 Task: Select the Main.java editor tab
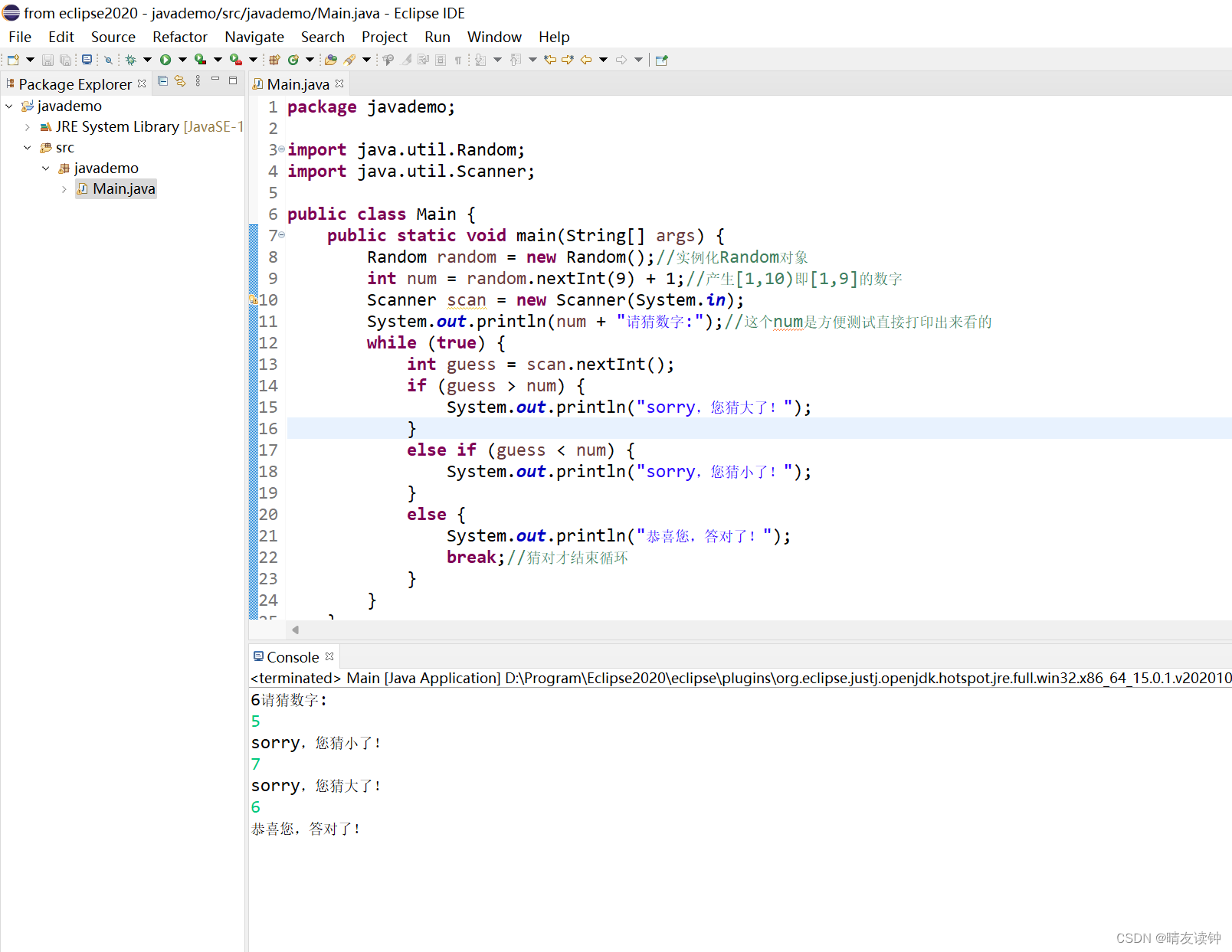coord(298,84)
